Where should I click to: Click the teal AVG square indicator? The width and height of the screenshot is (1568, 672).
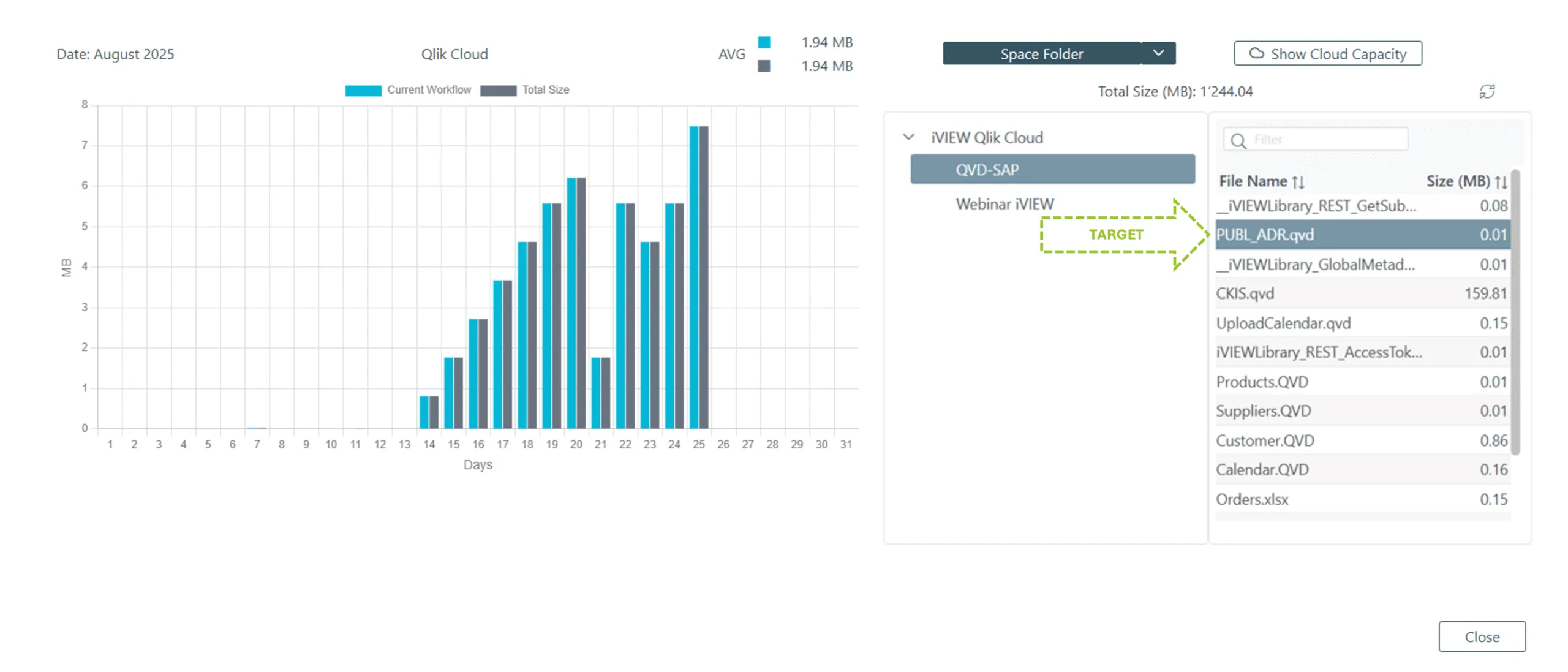pyautogui.click(x=763, y=42)
